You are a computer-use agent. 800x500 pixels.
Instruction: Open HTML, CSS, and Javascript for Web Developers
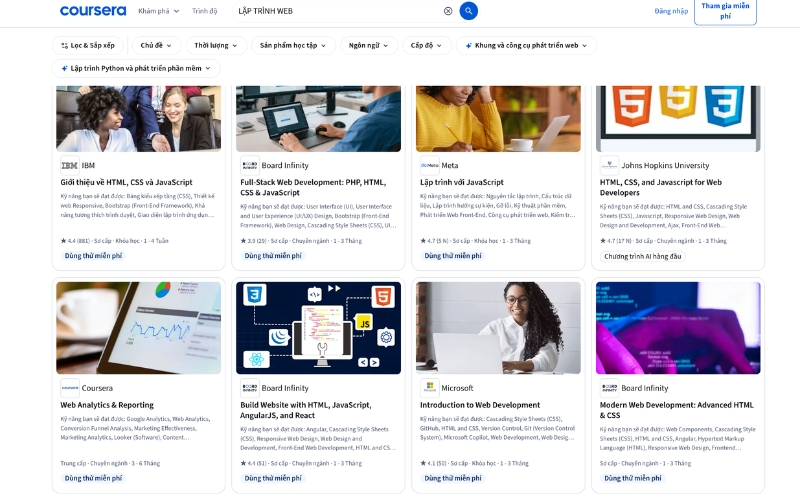pyautogui.click(x=661, y=187)
